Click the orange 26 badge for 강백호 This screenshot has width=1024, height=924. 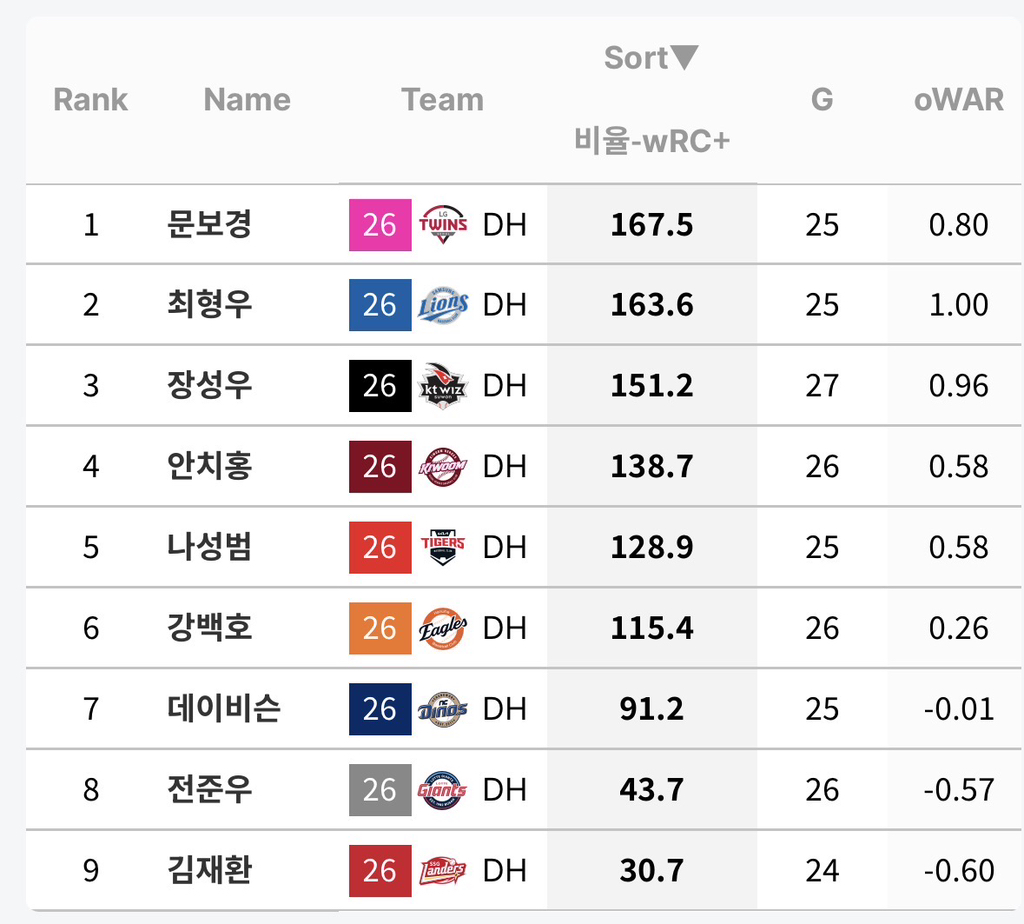click(x=380, y=628)
